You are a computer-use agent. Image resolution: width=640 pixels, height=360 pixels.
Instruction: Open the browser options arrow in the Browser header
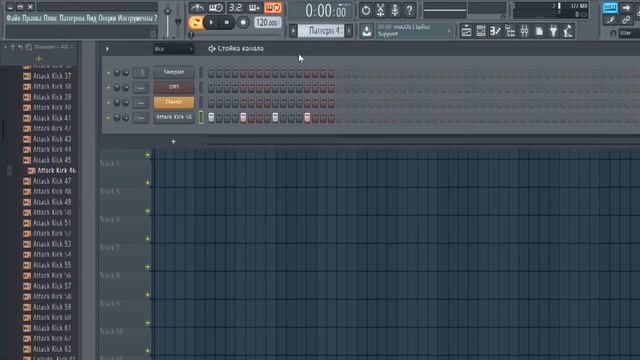click(5, 47)
